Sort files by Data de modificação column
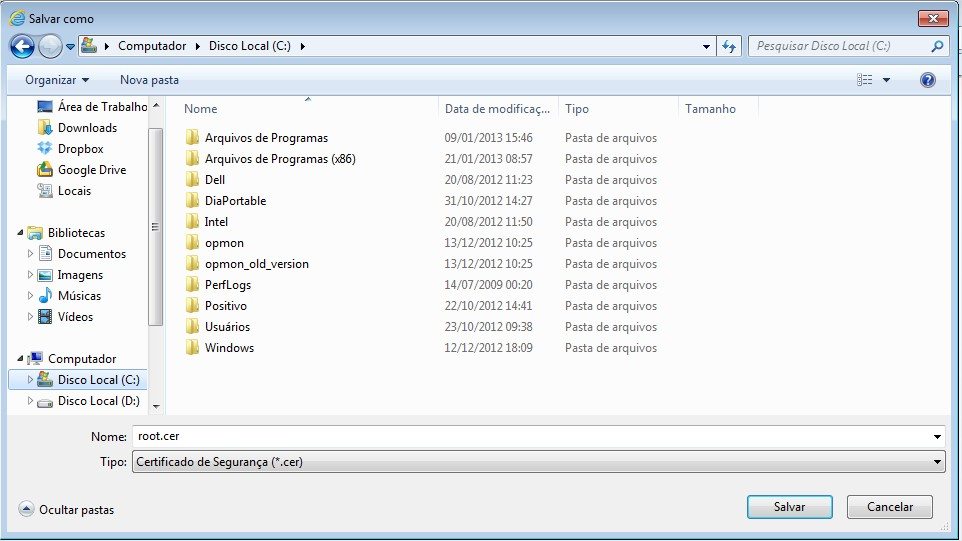The height and width of the screenshot is (541, 962). point(496,109)
